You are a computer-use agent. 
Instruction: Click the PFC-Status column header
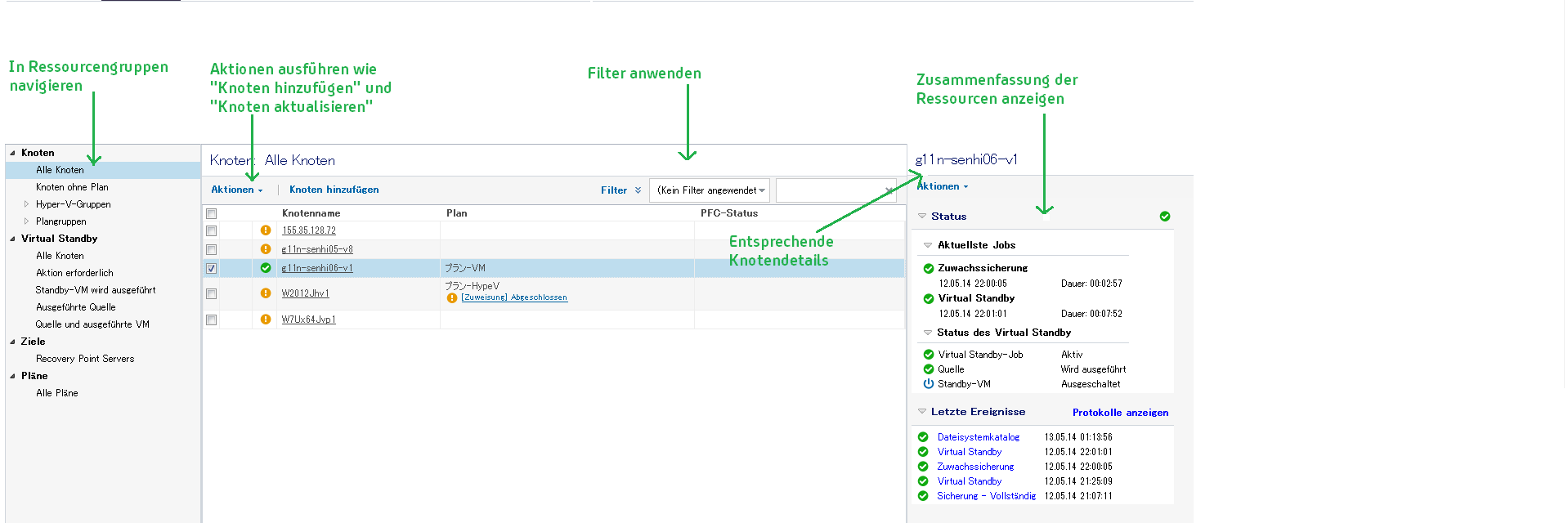[729, 213]
